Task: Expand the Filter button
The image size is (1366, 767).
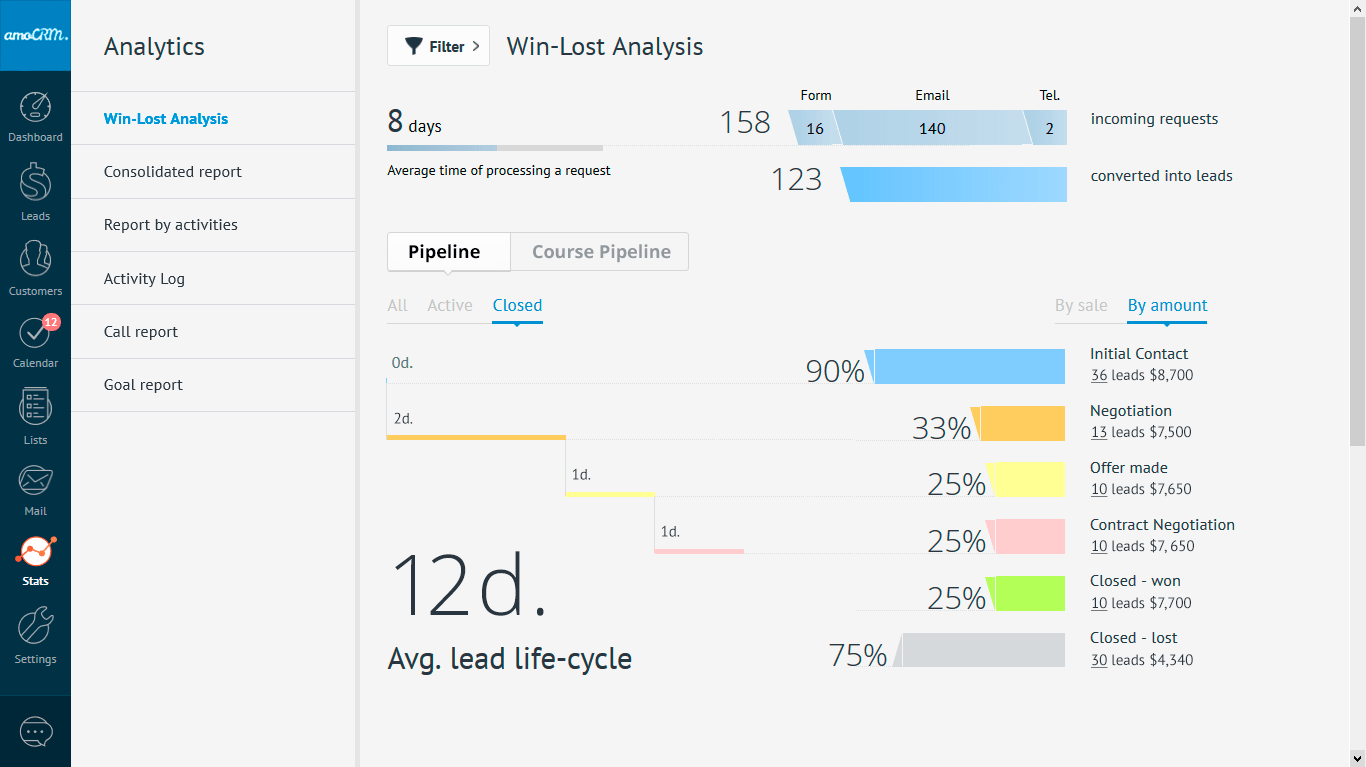Action: pyautogui.click(x=438, y=46)
